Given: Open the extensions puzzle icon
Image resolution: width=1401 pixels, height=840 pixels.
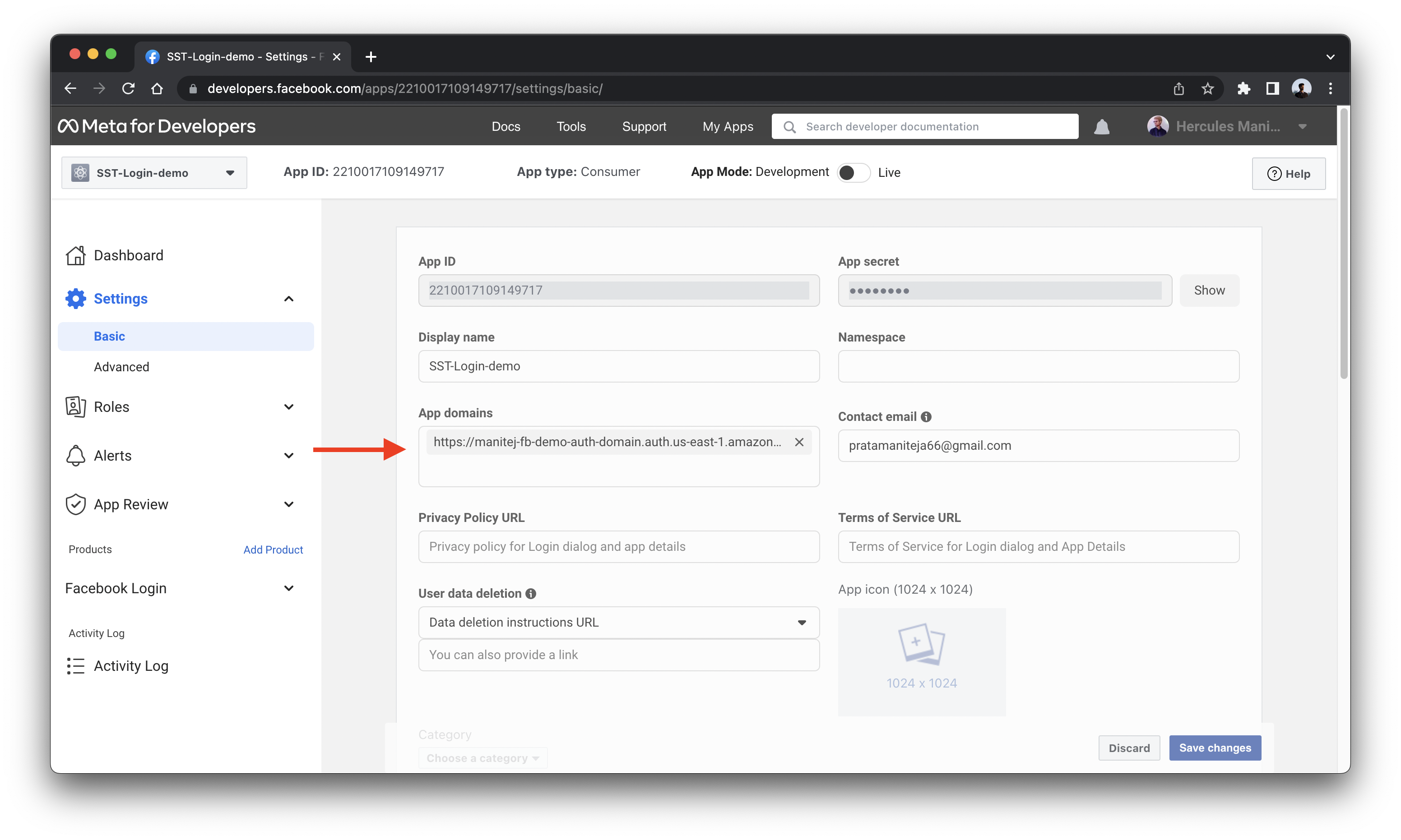Looking at the screenshot, I should pyautogui.click(x=1243, y=88).
